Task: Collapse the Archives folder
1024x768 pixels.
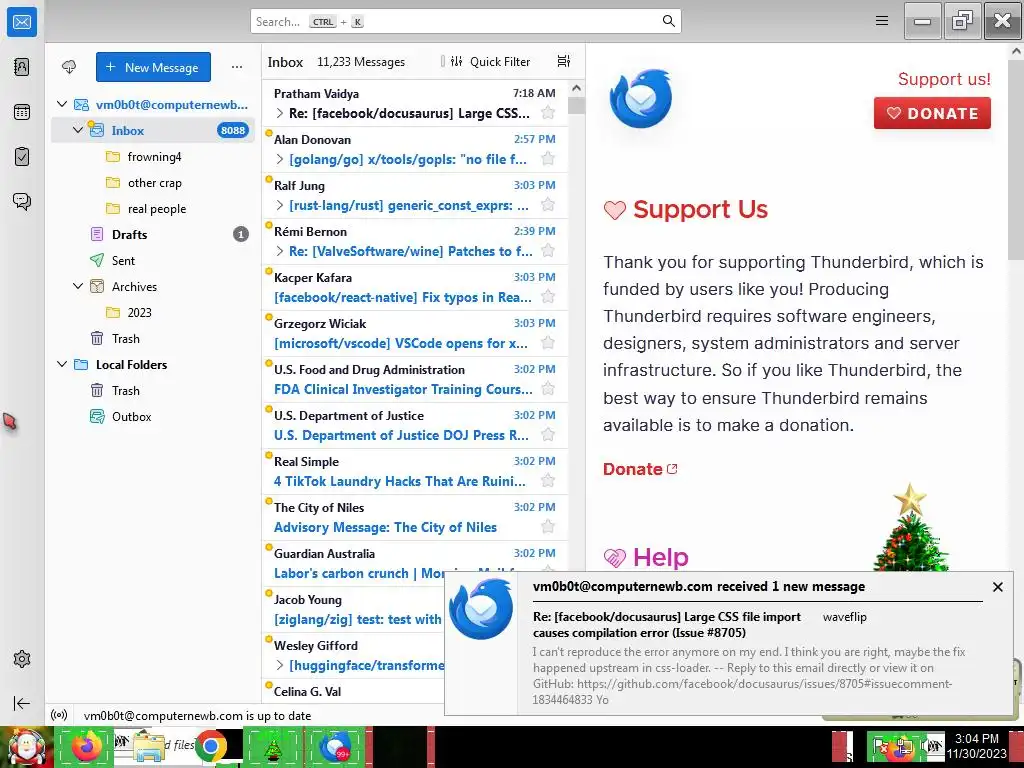Action: (x=78, y=286)
